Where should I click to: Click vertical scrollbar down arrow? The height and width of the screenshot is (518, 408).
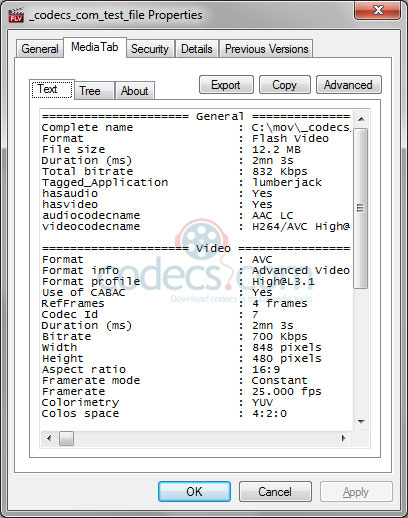point(361,422)
